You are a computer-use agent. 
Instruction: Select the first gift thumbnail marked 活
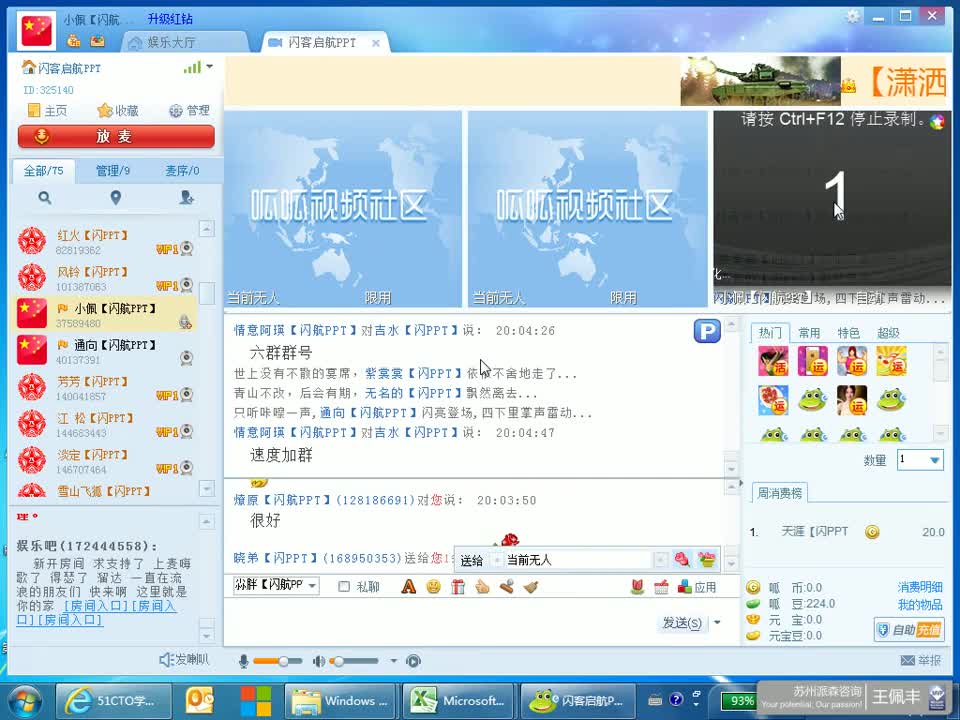pyautogui.click(x=773, y=361)
